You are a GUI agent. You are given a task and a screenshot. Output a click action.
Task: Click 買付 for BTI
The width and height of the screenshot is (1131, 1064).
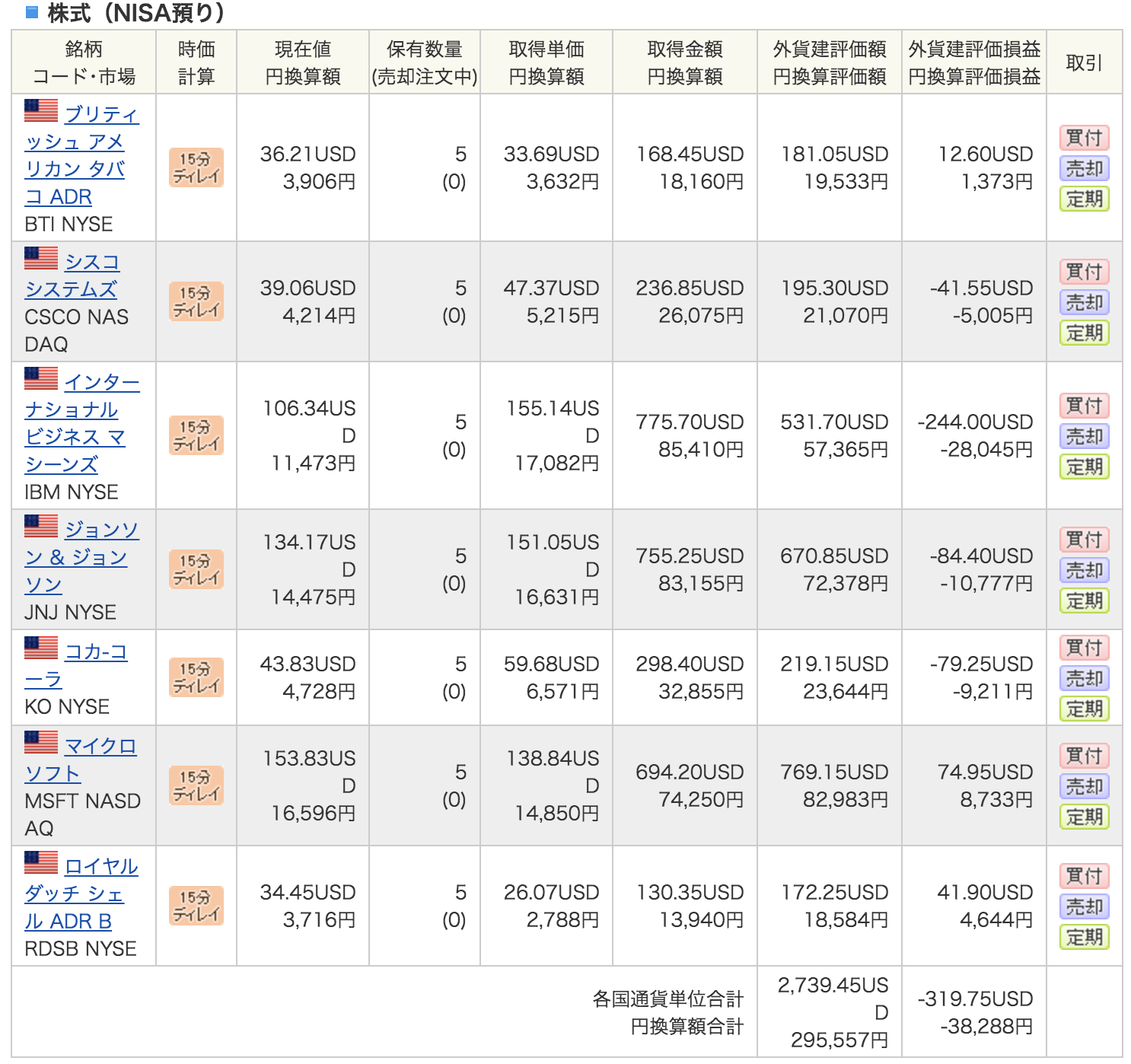coord(1085,138)
